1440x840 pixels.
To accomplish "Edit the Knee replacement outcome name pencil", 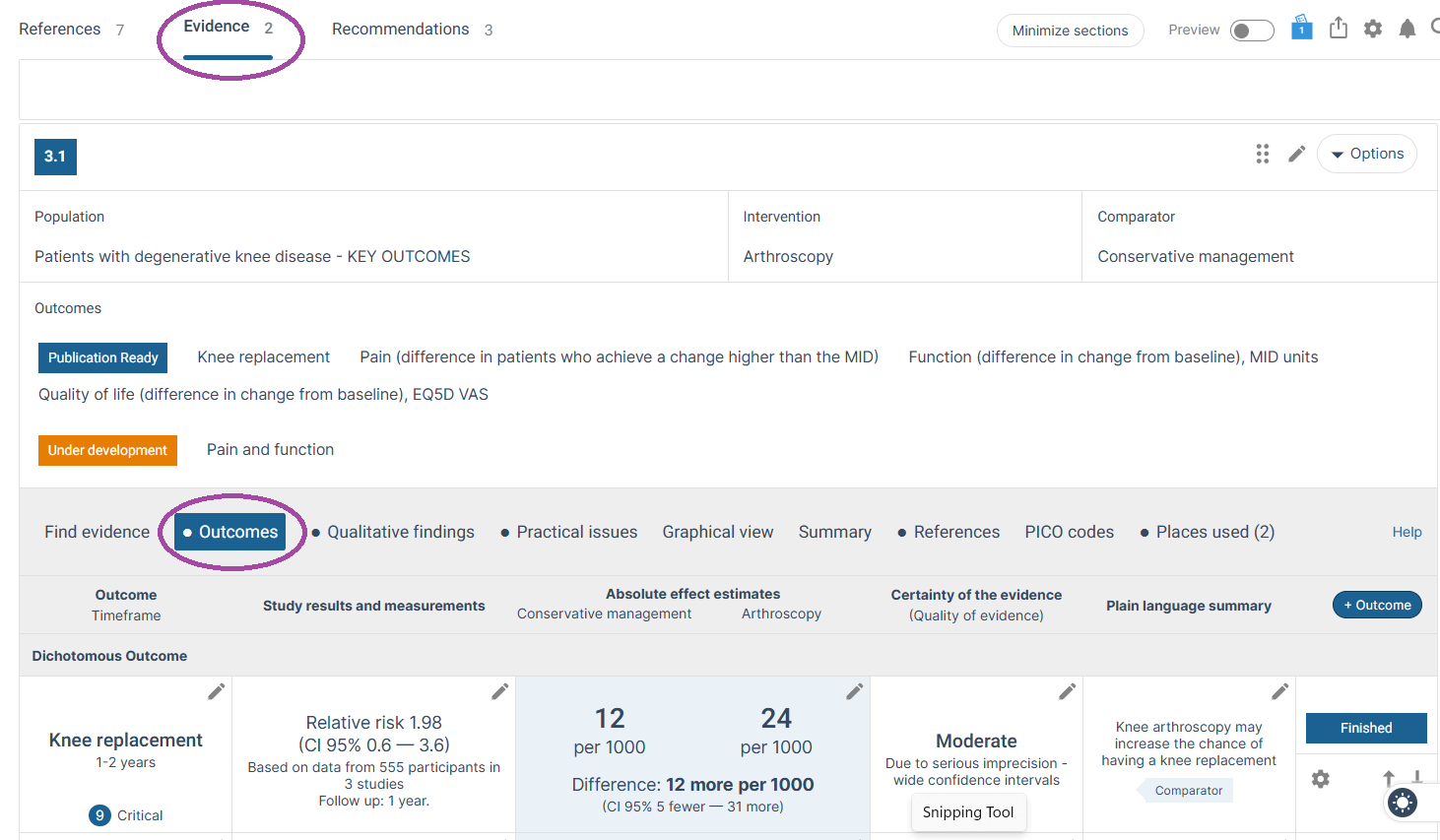I will (x=217, y=691).
